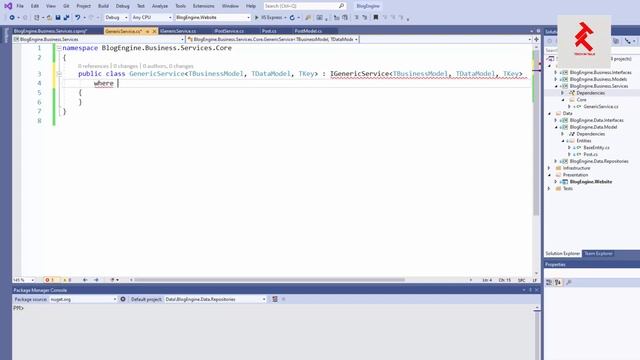Open the Analyze menu
640x360 pixels.
point(160,6)
